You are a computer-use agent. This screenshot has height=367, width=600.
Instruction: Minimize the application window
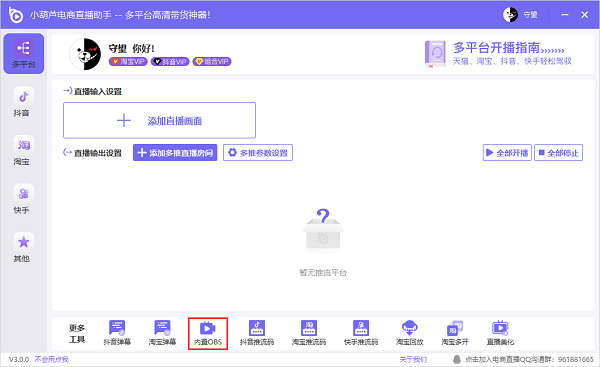click(x=564, y=15)
